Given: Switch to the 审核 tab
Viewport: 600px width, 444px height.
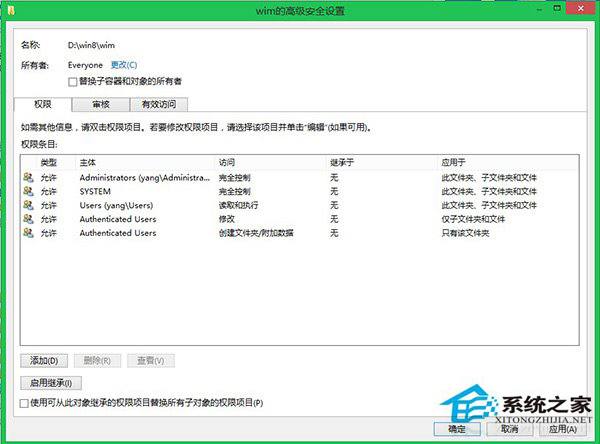Looking at the screenshot, I should [x=101, y=104].
